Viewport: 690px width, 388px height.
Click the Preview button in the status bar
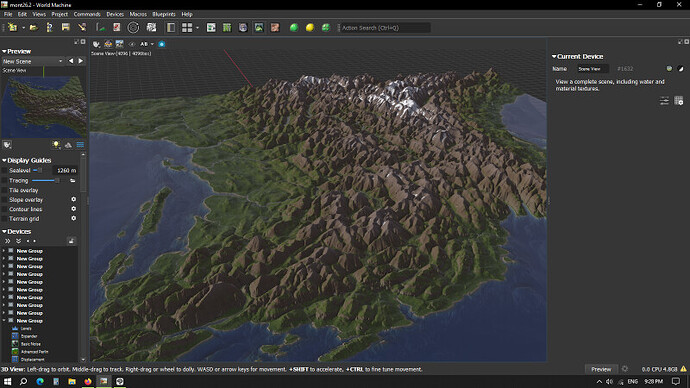click(x=601, y=369)
